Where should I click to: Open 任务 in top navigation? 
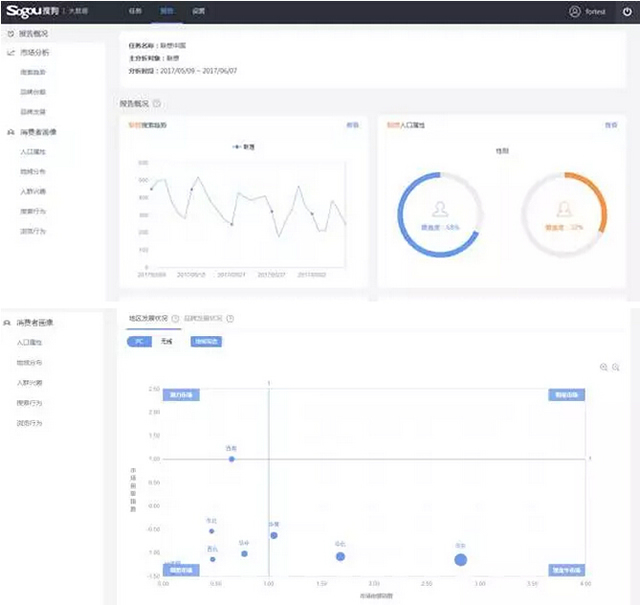coord(135,12)
